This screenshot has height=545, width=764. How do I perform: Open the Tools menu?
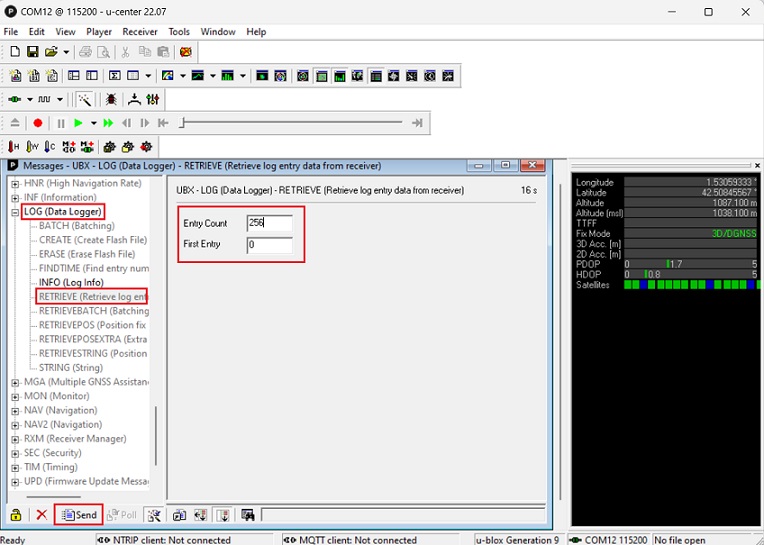pyautogui.click(x=179, y=32)
